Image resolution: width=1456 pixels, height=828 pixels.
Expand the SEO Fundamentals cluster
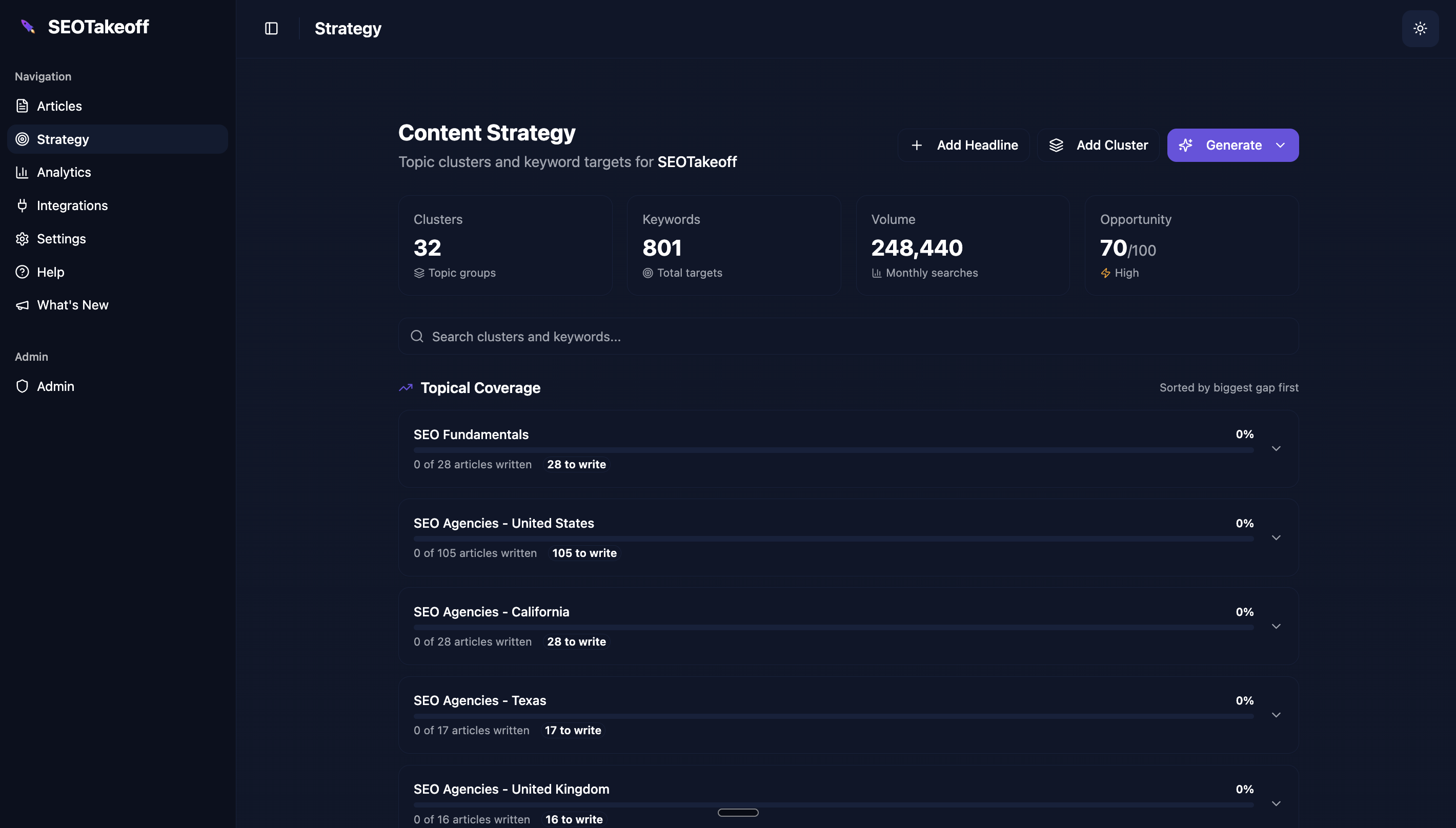point(1276,449)
